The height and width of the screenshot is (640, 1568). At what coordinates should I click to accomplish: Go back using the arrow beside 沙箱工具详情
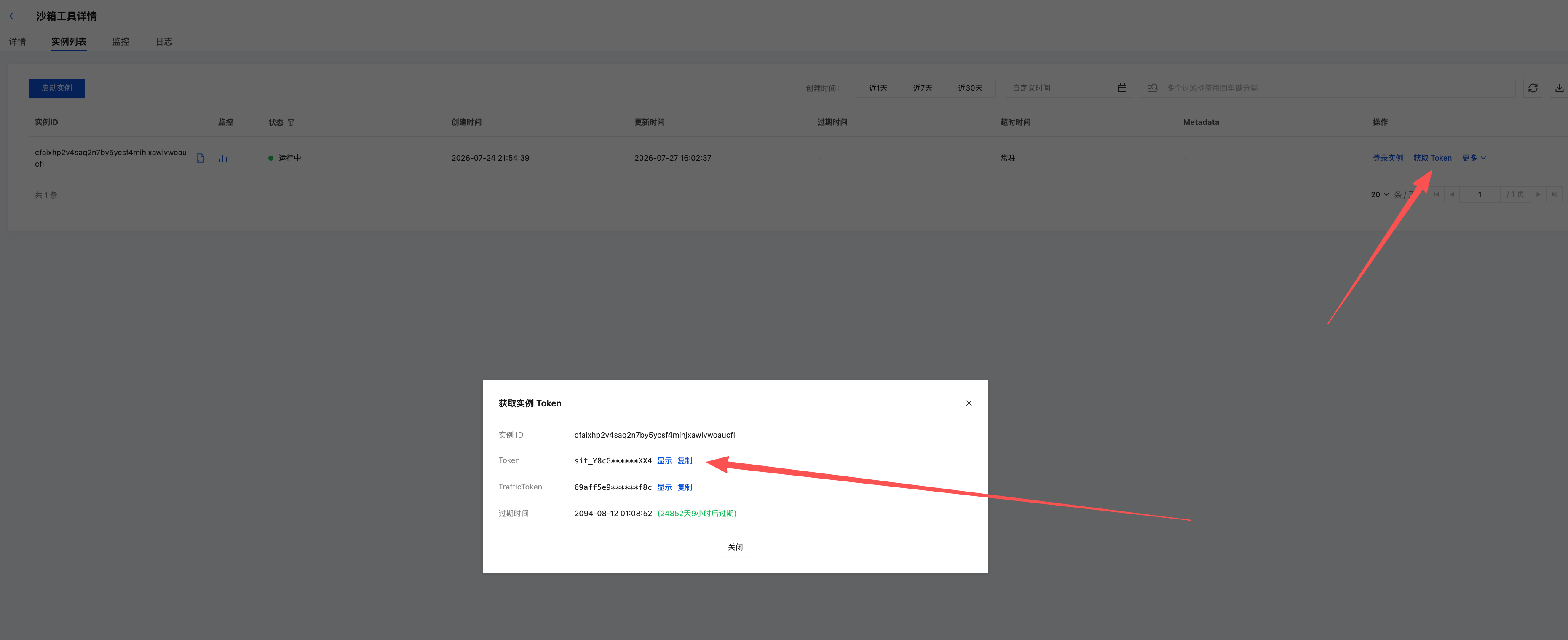pos(13,16)
